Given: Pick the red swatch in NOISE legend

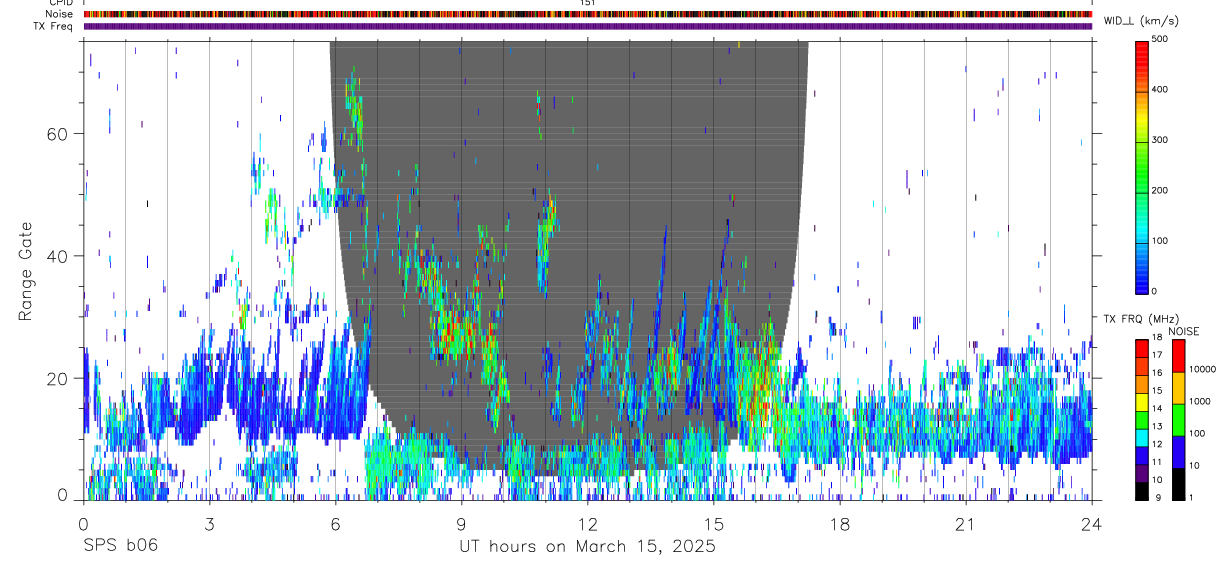Looking at the screenshot, I should pyautogui.click(x=1179, y=356).
